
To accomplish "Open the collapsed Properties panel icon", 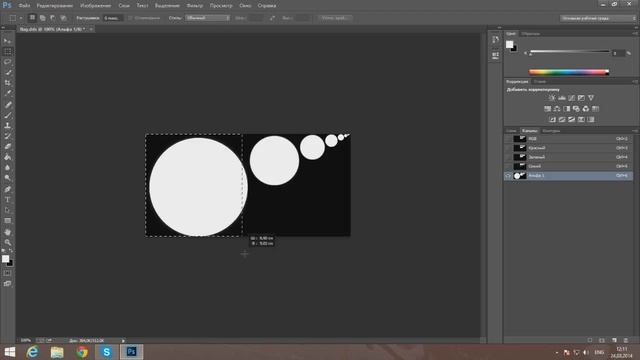I will pos(495,56).
